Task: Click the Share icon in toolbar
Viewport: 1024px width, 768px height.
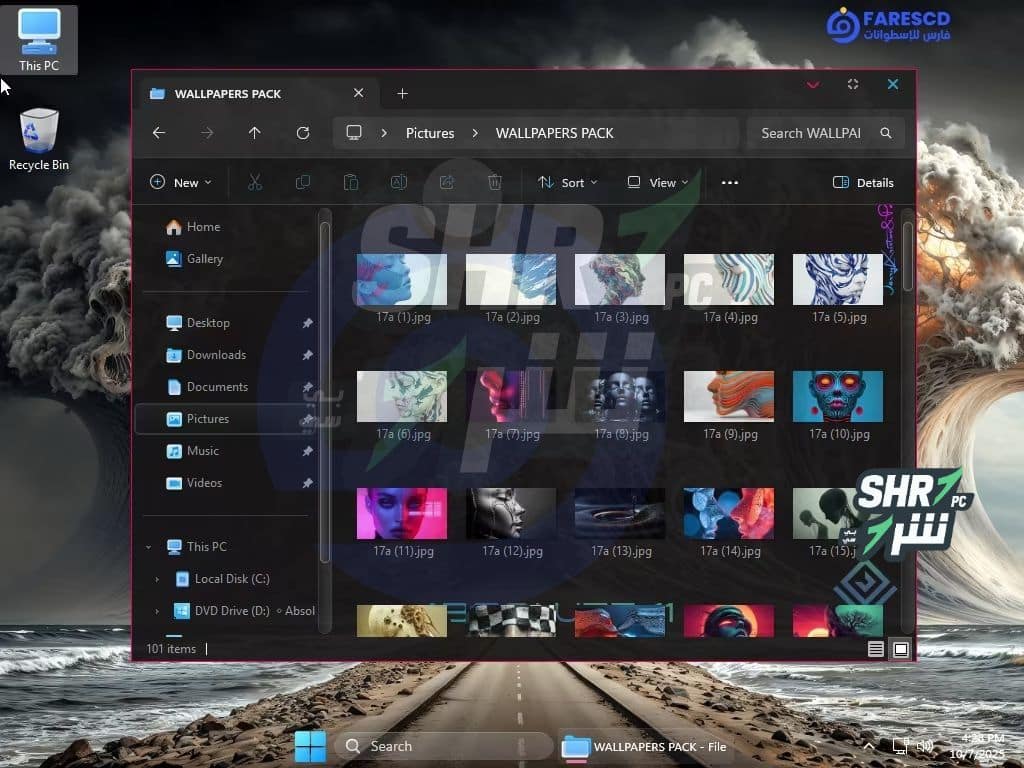Action: [447, 183]
